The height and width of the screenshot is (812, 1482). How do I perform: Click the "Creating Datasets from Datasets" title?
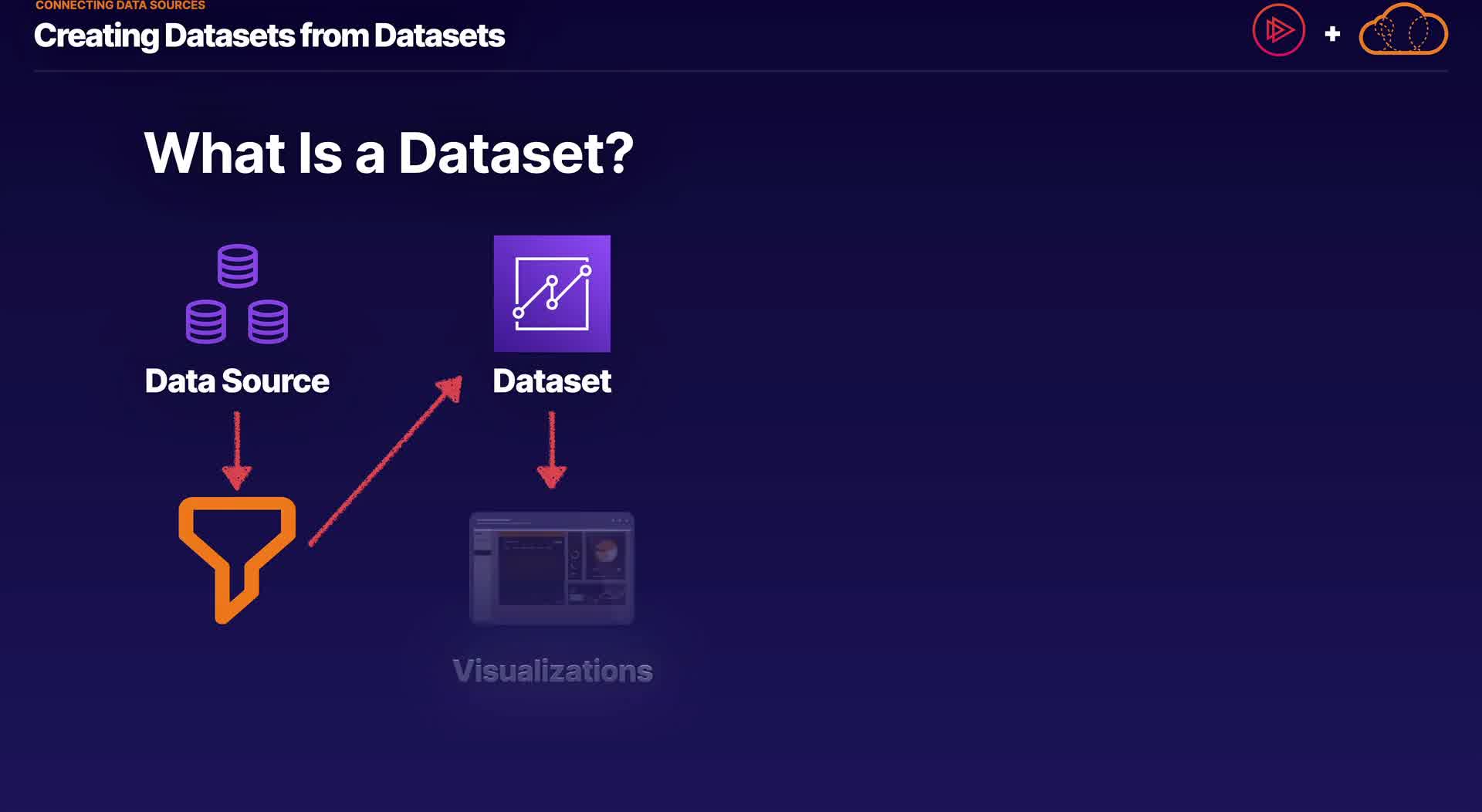pyautogui.click(x=269, y=36)
